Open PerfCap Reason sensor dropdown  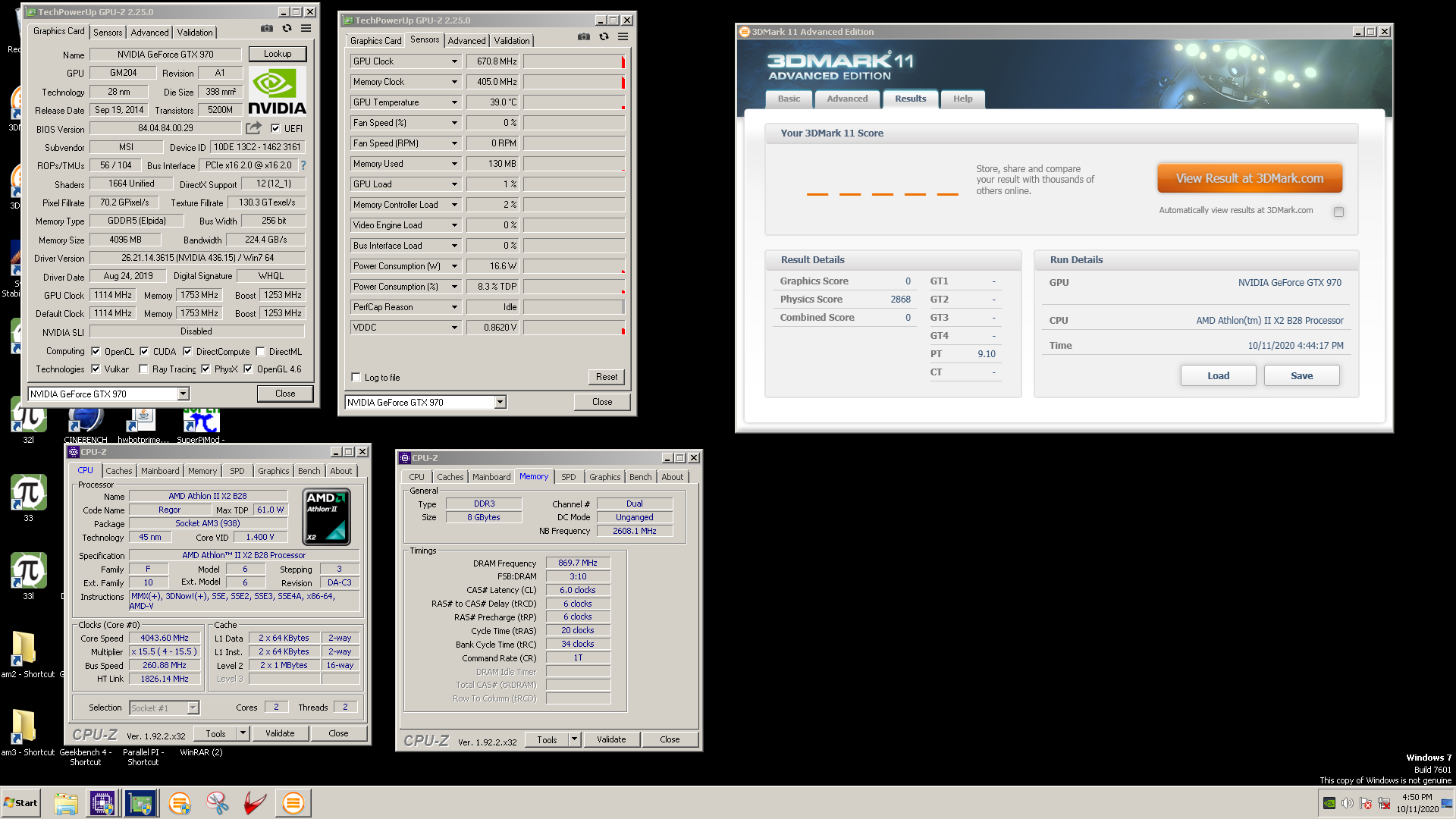point(455,307)
